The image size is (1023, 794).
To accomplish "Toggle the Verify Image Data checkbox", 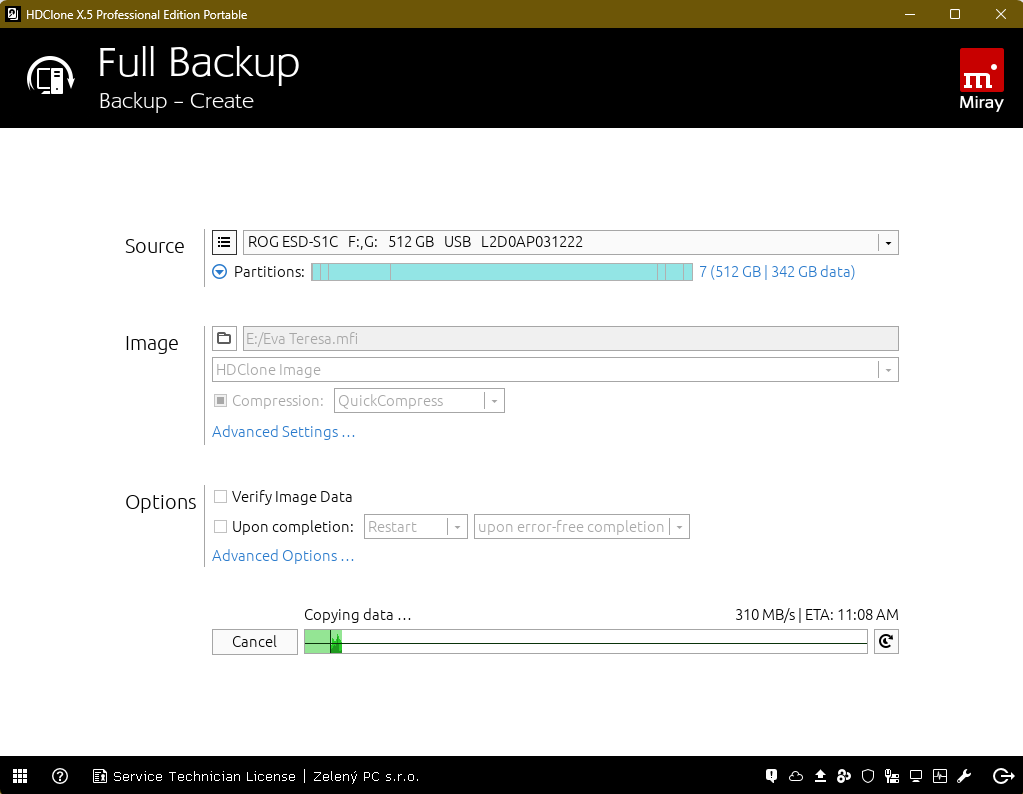I will coord(221,496).
